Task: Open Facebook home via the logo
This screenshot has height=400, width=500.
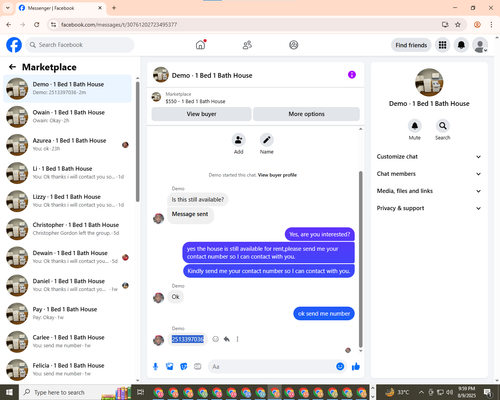Action: tap(14, 45)
